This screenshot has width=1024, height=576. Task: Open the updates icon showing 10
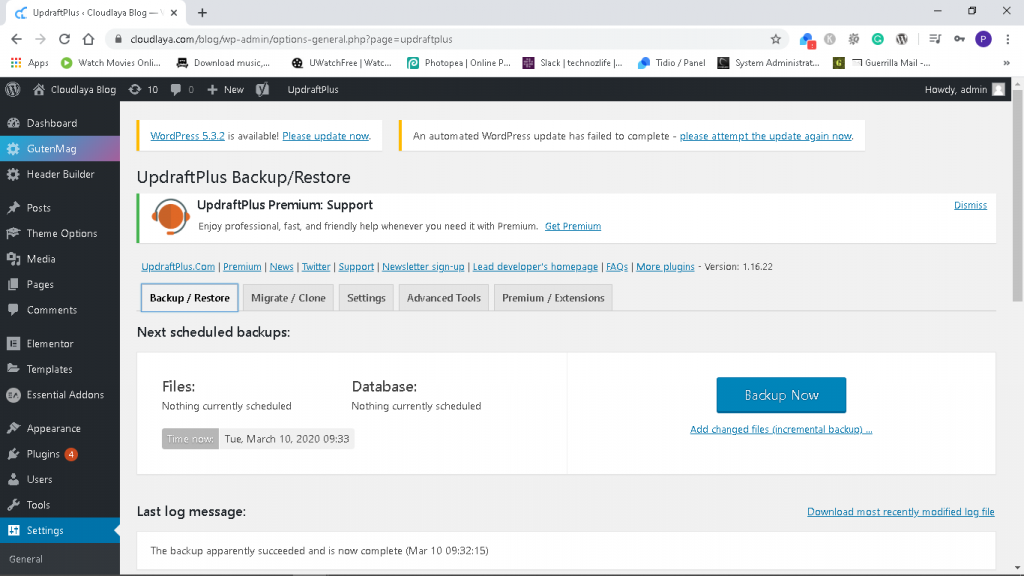[x=144, y=89]
